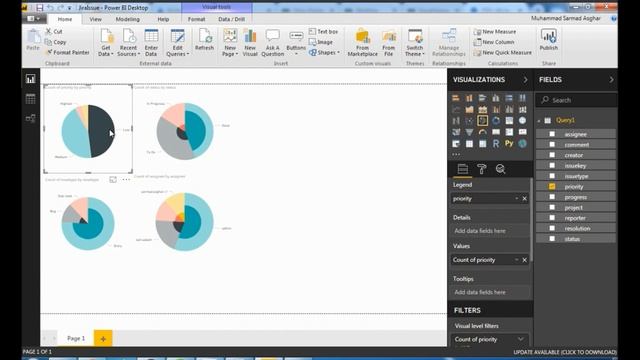Click New Quick Measure

pos(502,53)
